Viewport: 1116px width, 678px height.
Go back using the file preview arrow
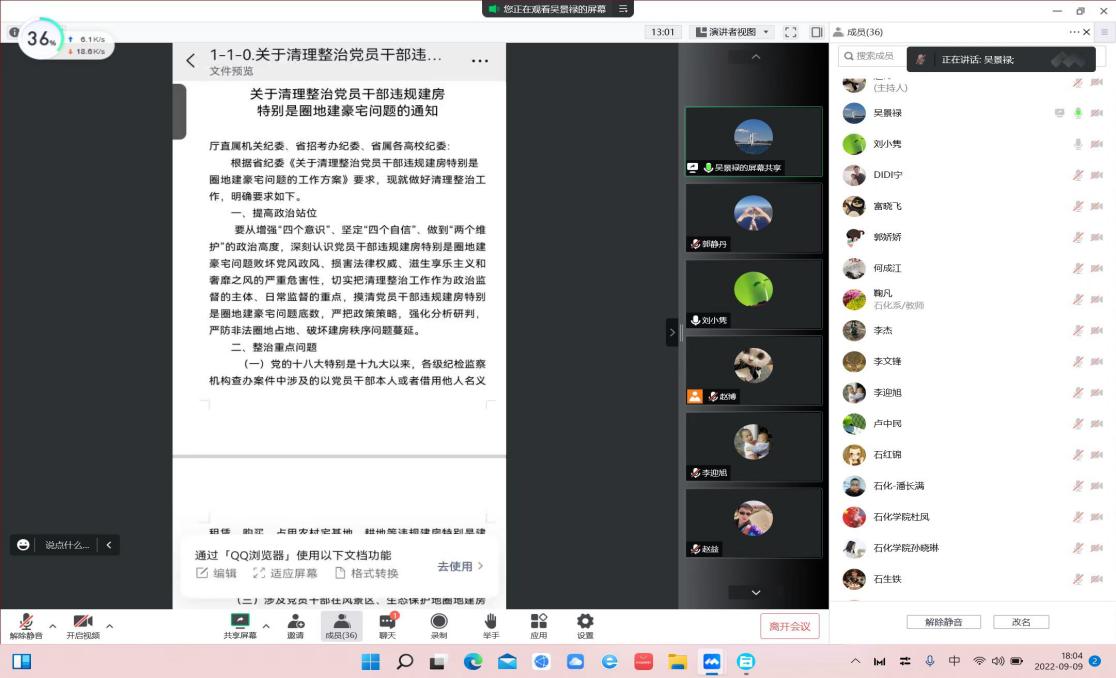click(191, 60)
